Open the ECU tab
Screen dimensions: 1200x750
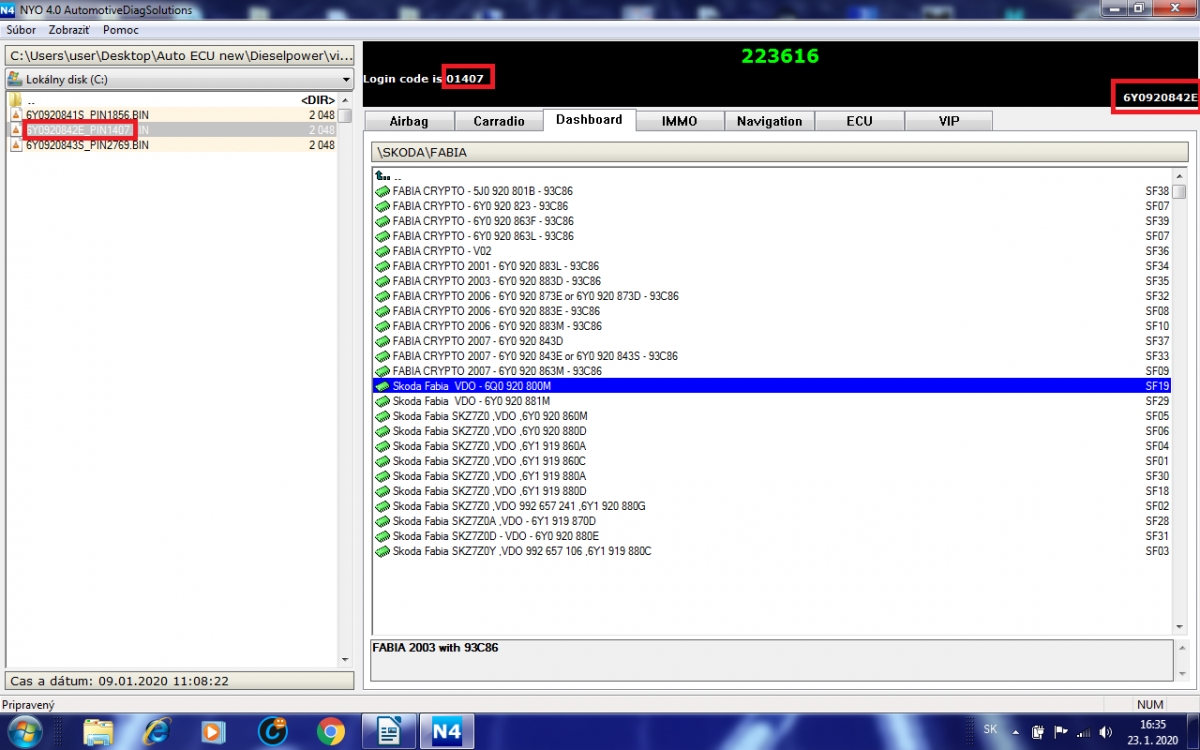859,121
